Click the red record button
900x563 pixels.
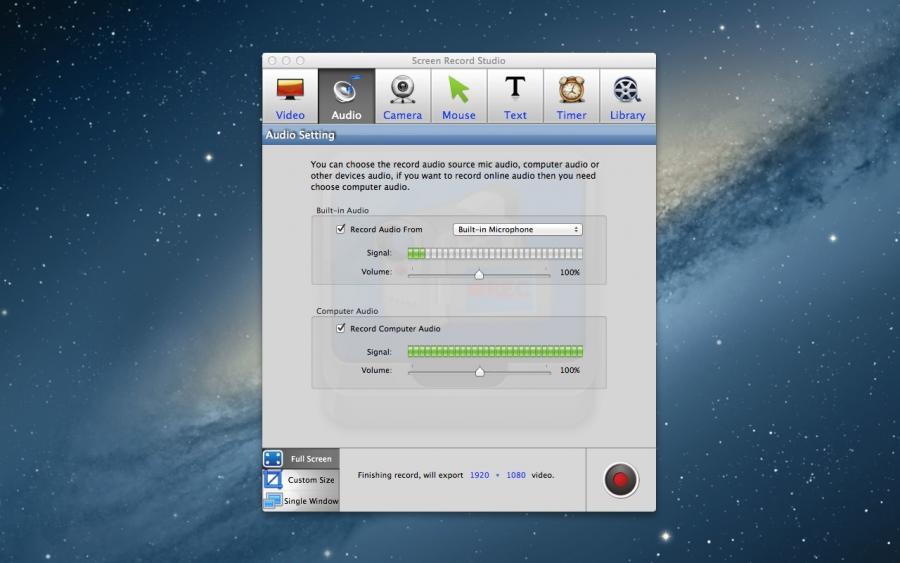pos(620,480)
